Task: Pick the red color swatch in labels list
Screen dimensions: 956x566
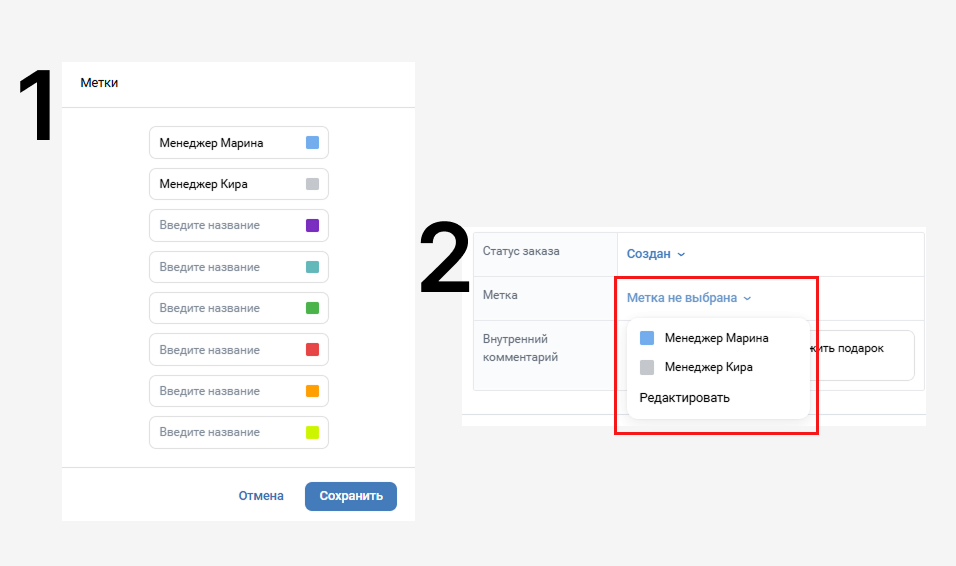Action: point(312,349)
